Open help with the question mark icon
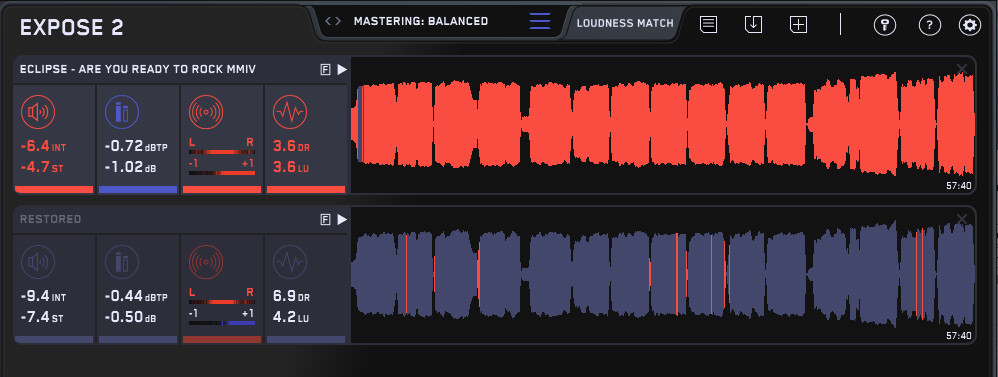 930,25
